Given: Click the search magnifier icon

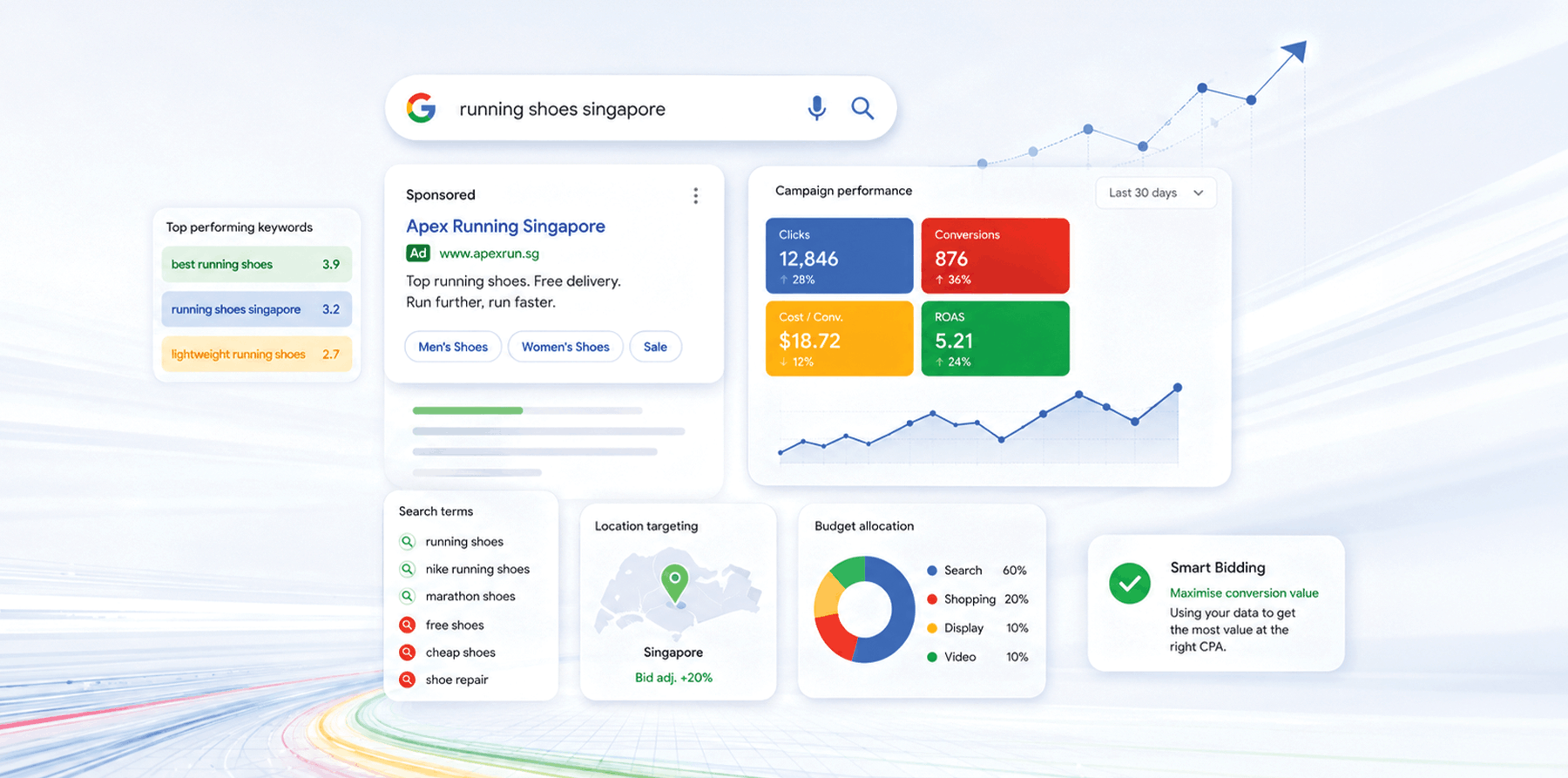Looking at the screenshot, I should pos(862,108).
